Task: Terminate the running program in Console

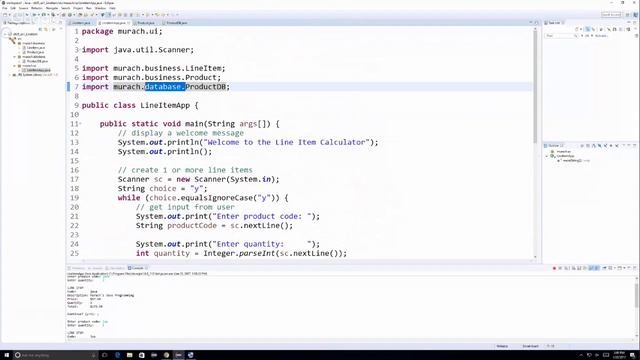Action: click(x=554, y=268)
